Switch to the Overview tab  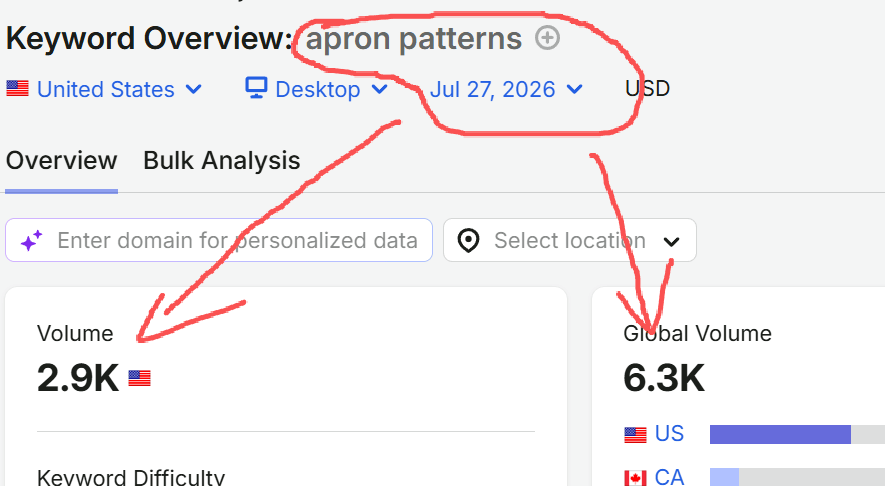[x=62, y=161]
